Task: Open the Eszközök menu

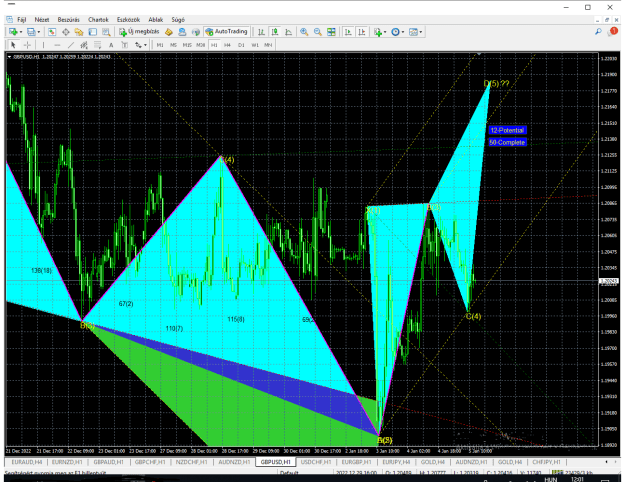Action: [128, 19]
